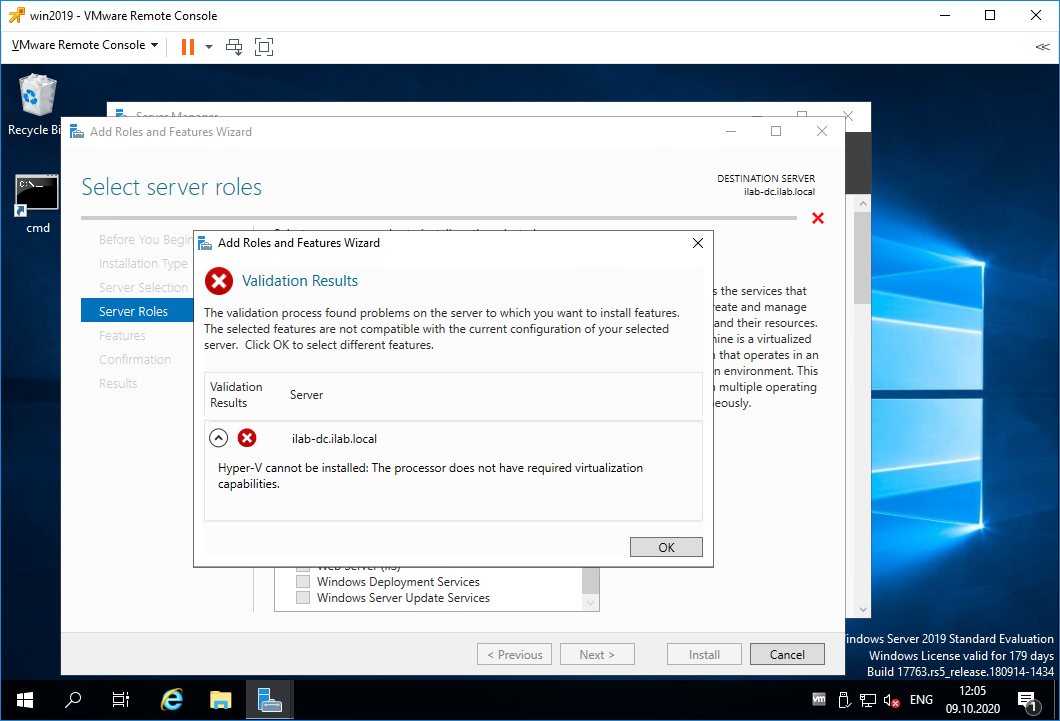Viewport: 1060px width, 721px height.
Task: Launch Internet Explorer from the taskbar
Action: pos(171,699)
